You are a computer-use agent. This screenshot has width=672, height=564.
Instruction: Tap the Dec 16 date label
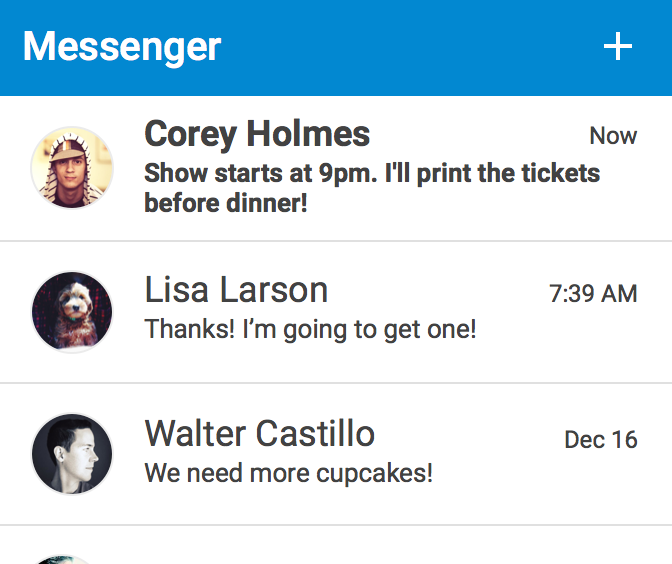pyautogui.click(x=600, y=439)
